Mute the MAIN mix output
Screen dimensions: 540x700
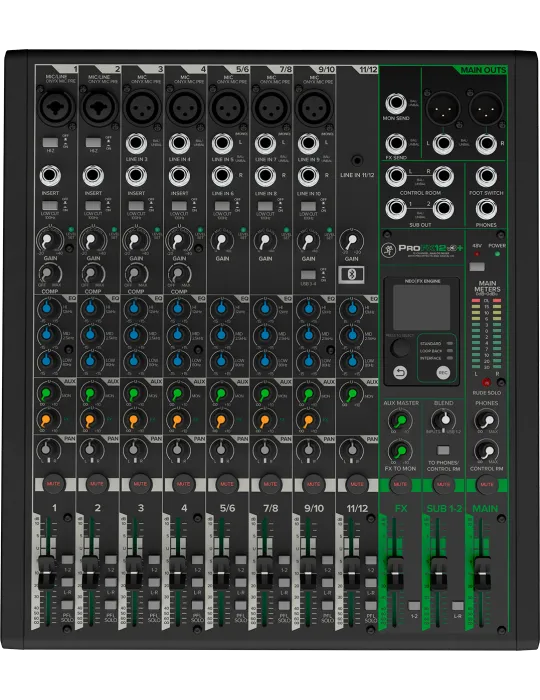point(486,484)
